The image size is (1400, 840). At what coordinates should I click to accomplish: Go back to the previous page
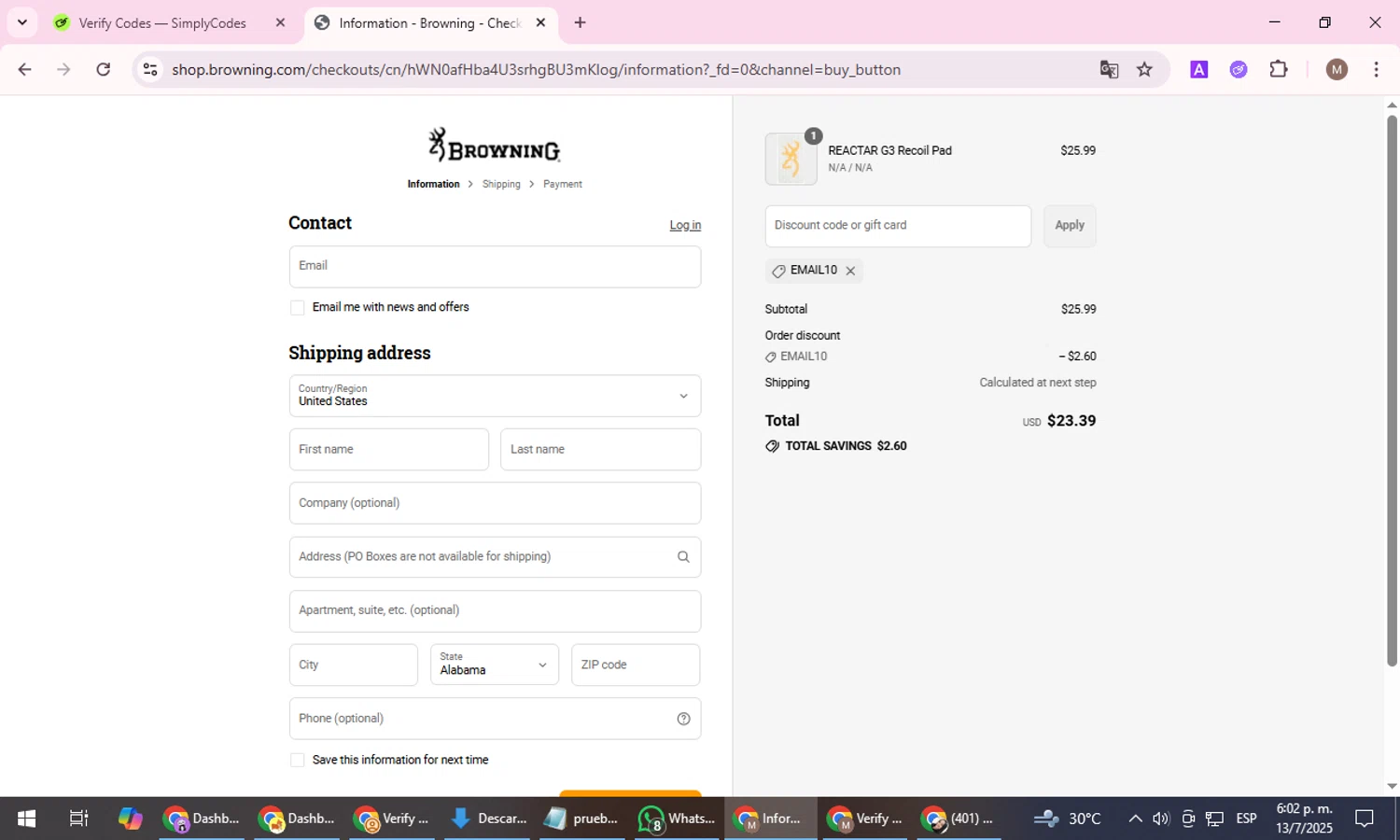[x=25, y=69]
